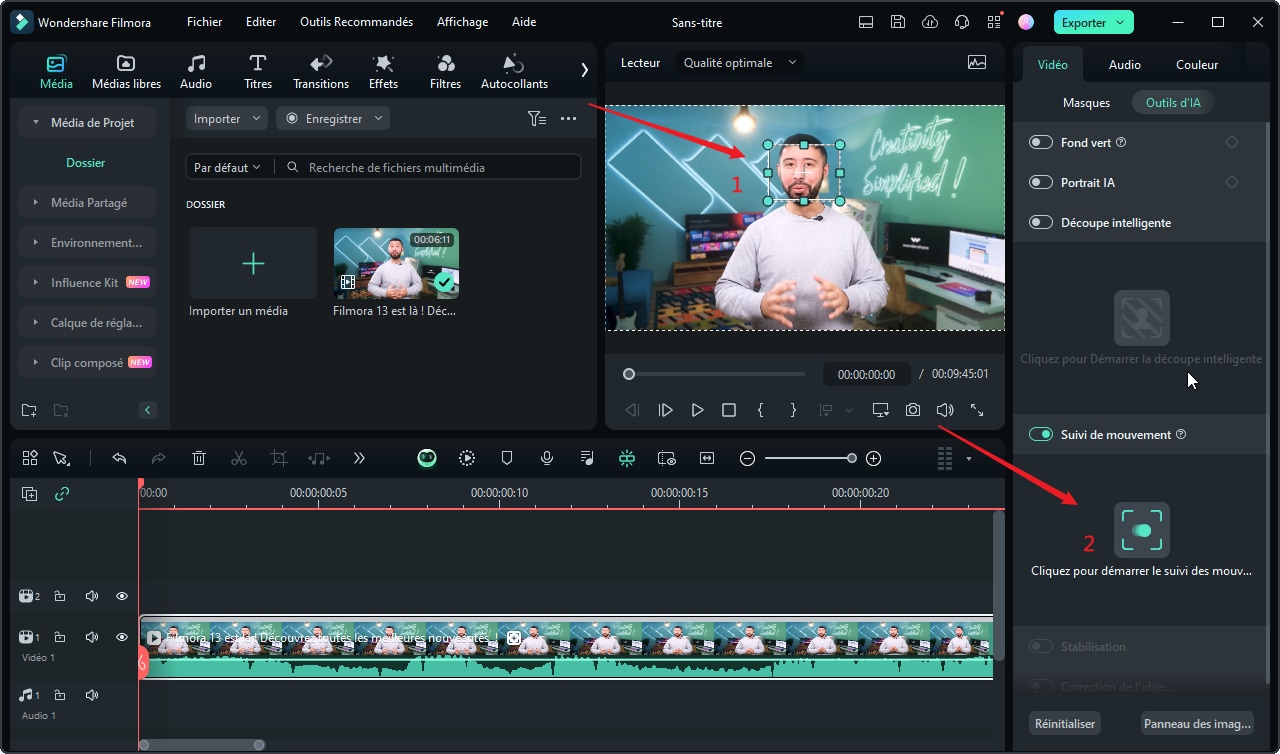The image size is (1280, 754).
Task: Open the Outils Recommandés menu
Action: point(356,22)
